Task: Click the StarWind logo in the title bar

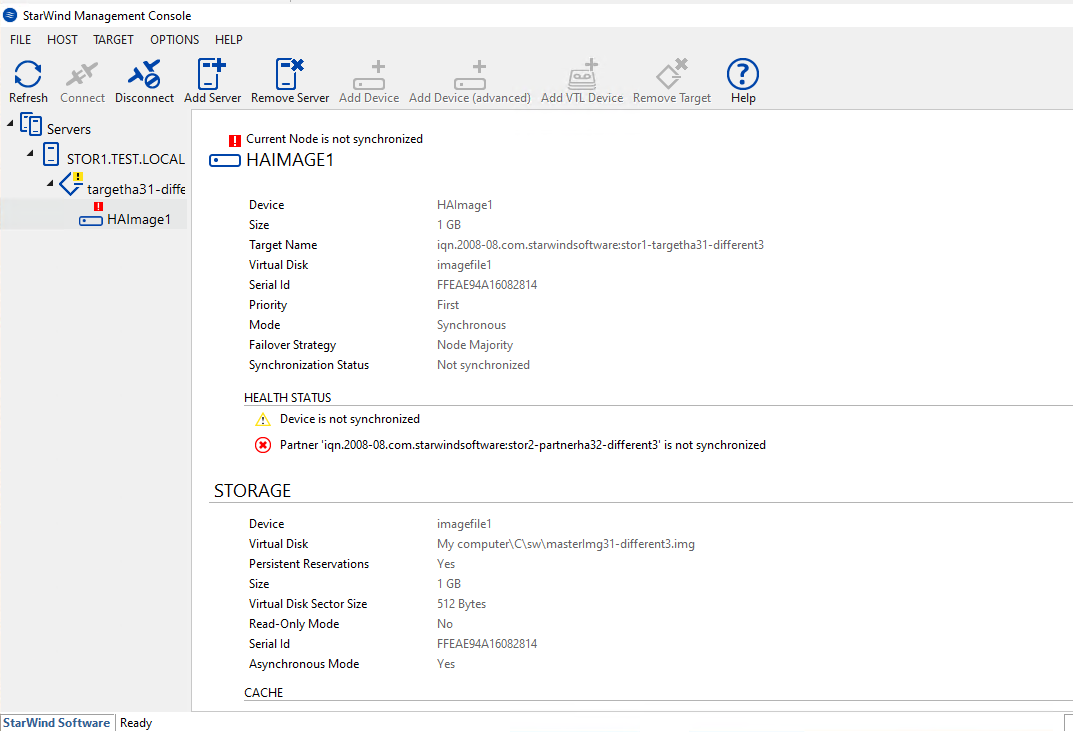Action: point(10,15)
